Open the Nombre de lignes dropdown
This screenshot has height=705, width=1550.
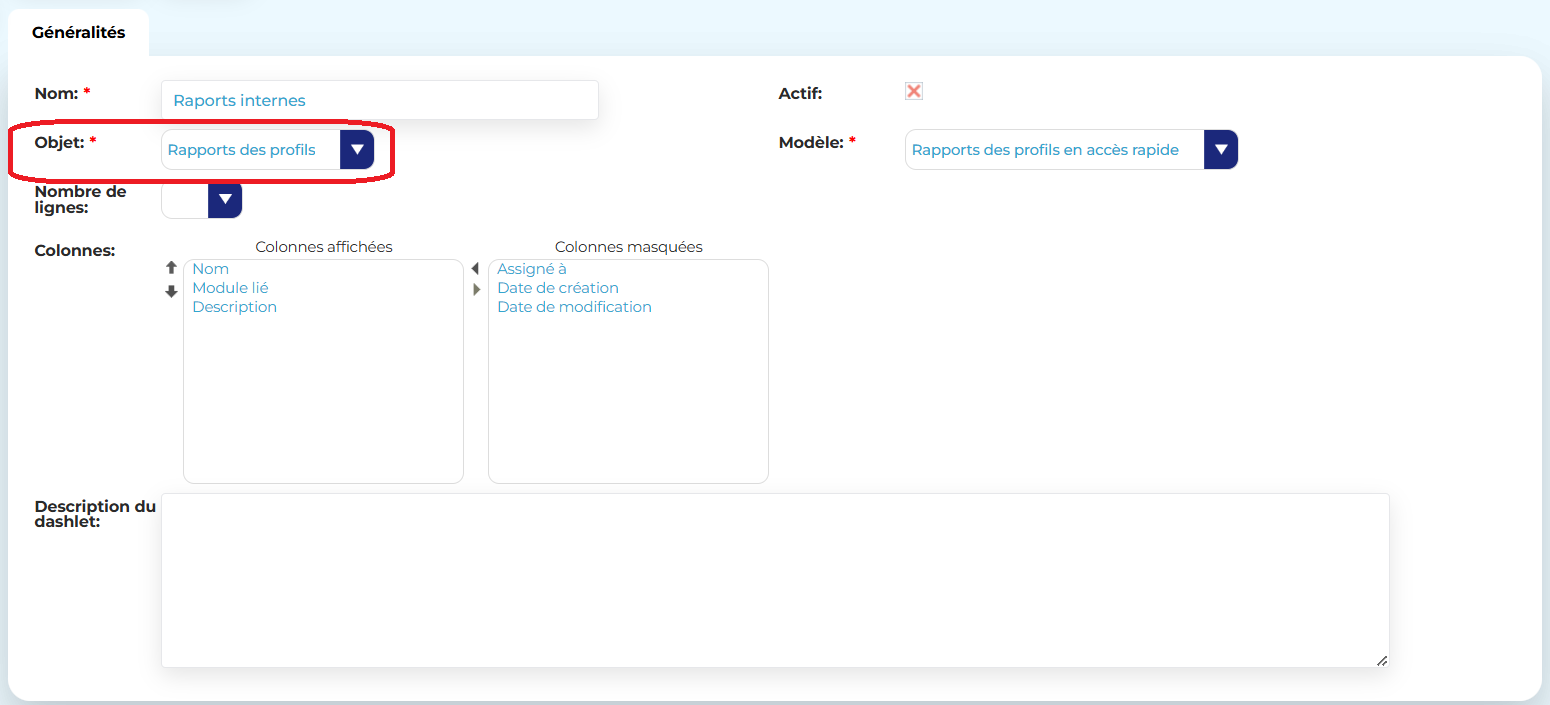[x=225, y=200]
